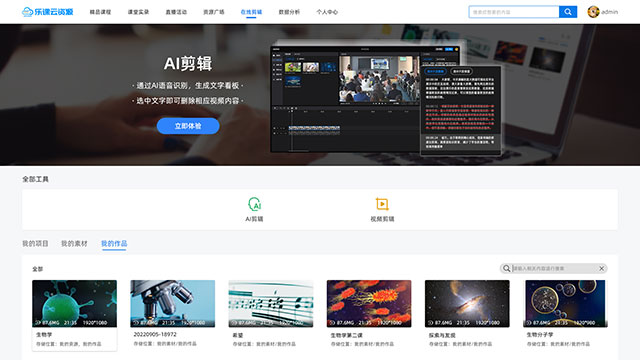Open the 视频剪辑 tool icon
640x360 pixels.
[382, 204]
